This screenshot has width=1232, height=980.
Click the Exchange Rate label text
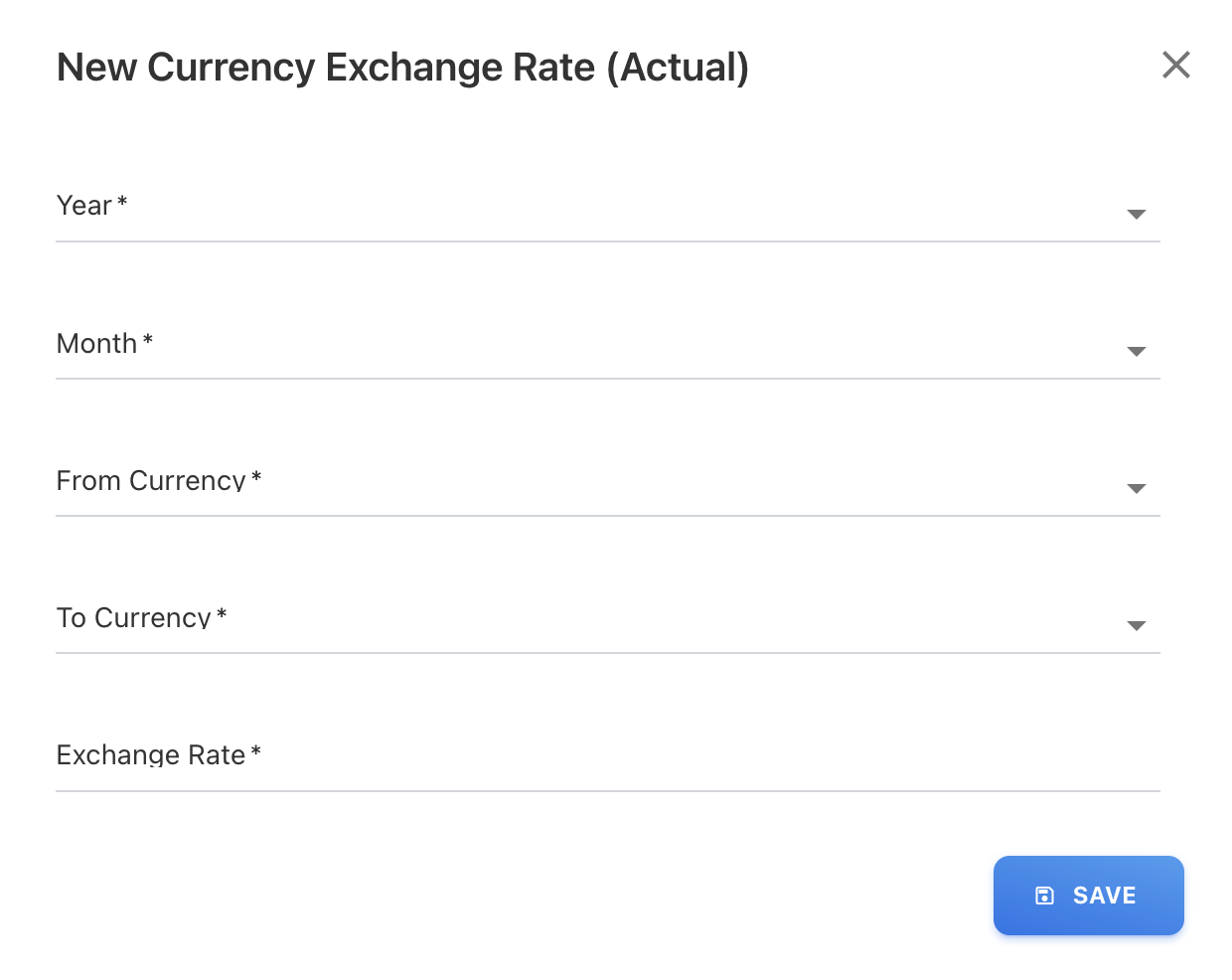point(150,755)
